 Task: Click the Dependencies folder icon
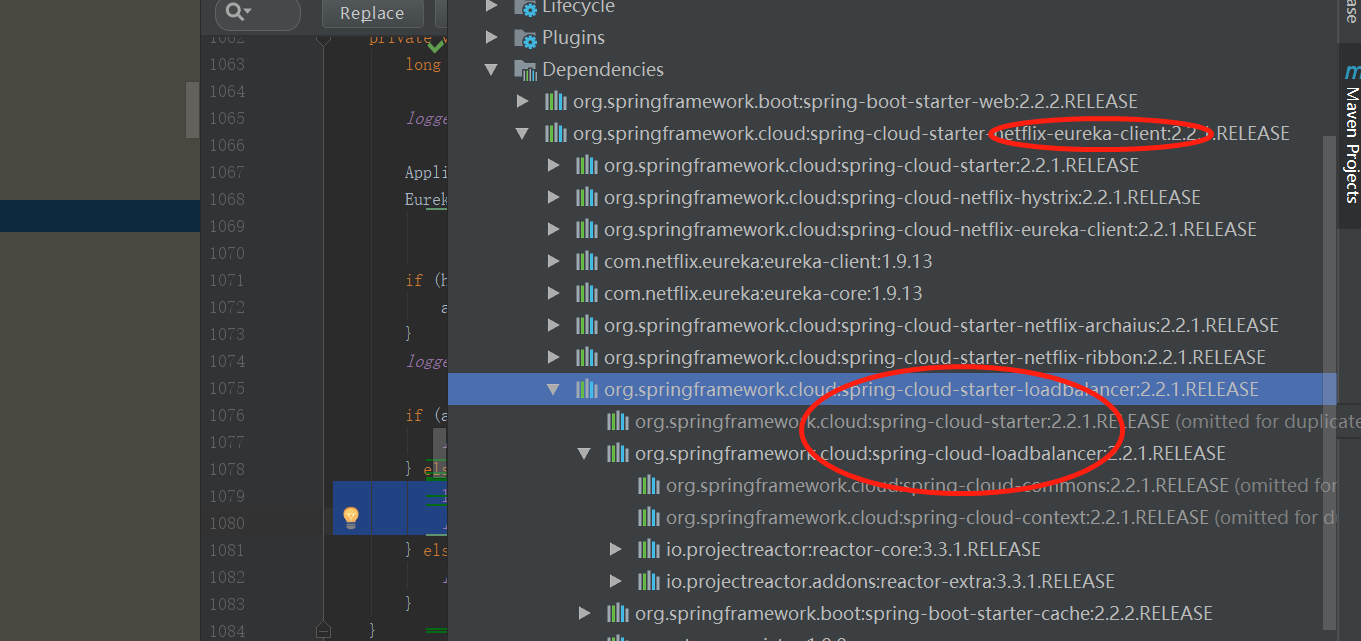pyautogui.click(x=525, y=70)
